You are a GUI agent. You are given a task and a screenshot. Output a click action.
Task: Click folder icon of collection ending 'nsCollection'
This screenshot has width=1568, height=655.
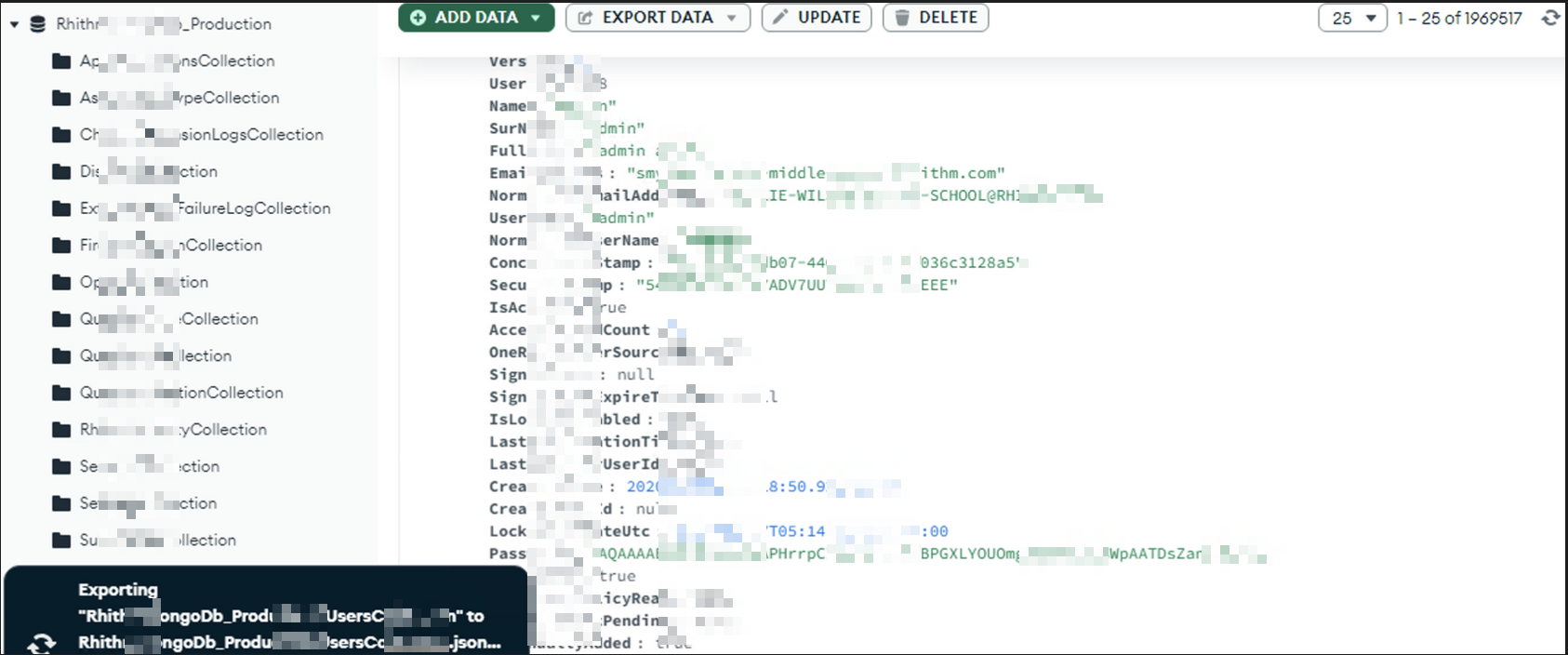[x=61, y=61]
